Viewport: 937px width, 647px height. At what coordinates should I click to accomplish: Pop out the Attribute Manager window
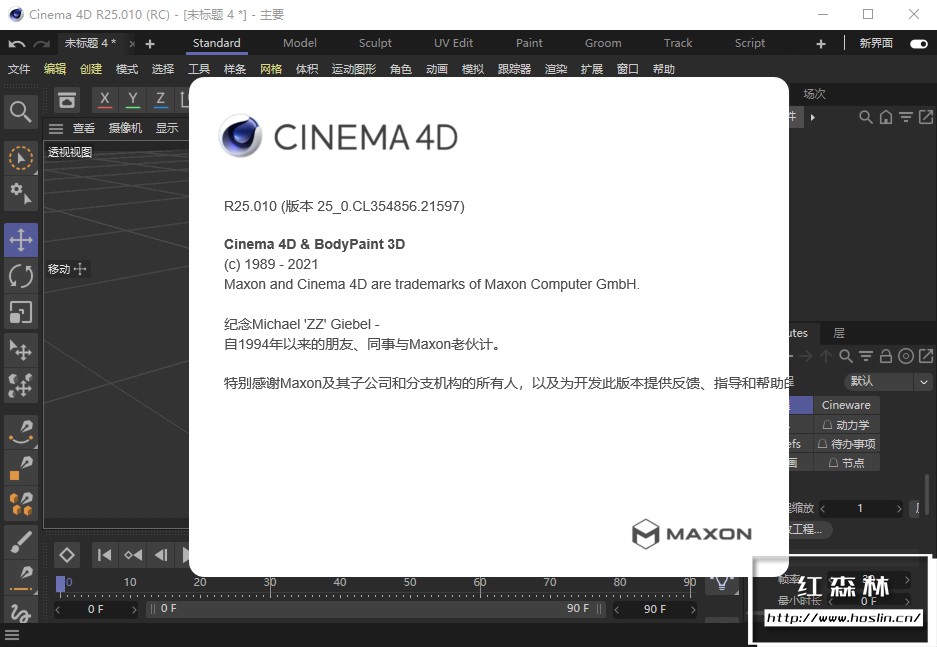point(926,357)
